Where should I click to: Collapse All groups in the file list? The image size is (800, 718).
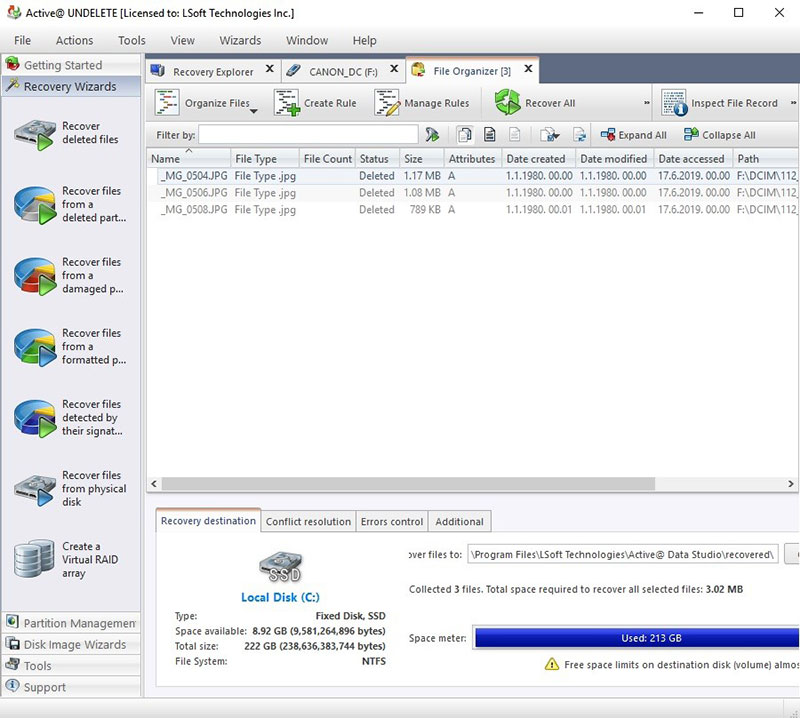[719, 135]
